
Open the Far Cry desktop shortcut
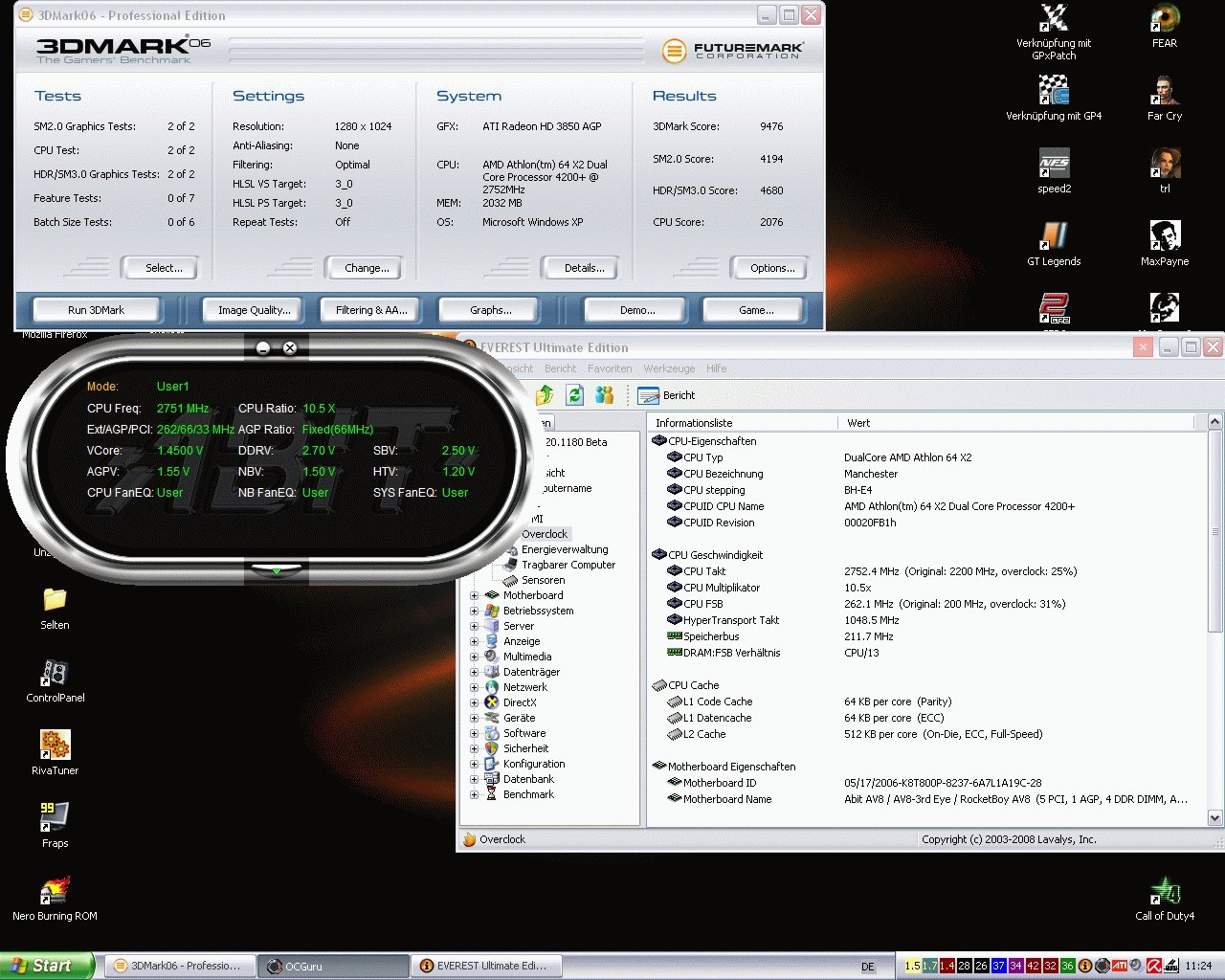[x=1165, y=99]
